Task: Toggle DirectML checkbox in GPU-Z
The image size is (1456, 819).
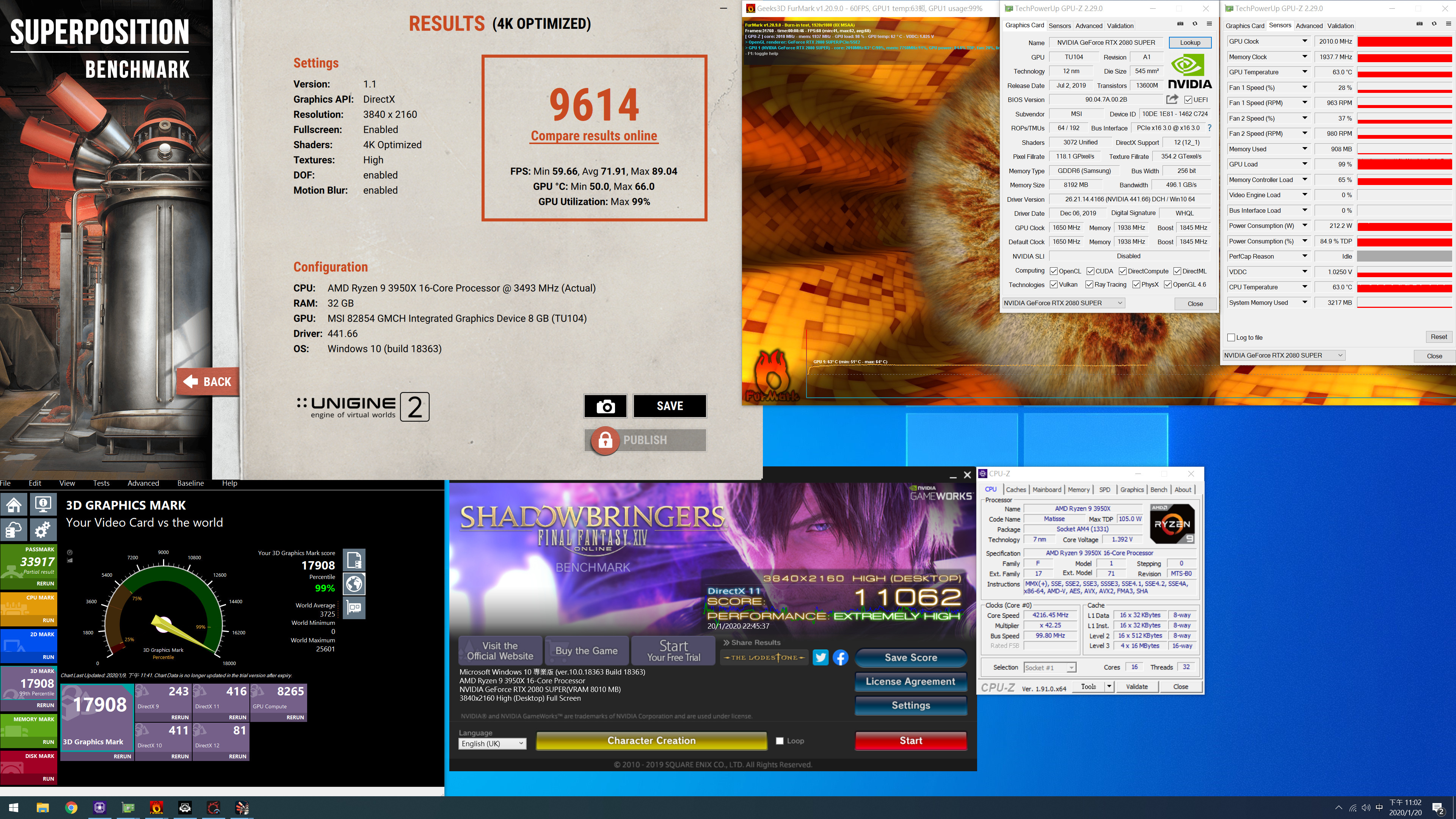Action: [x=1177, y=271]
